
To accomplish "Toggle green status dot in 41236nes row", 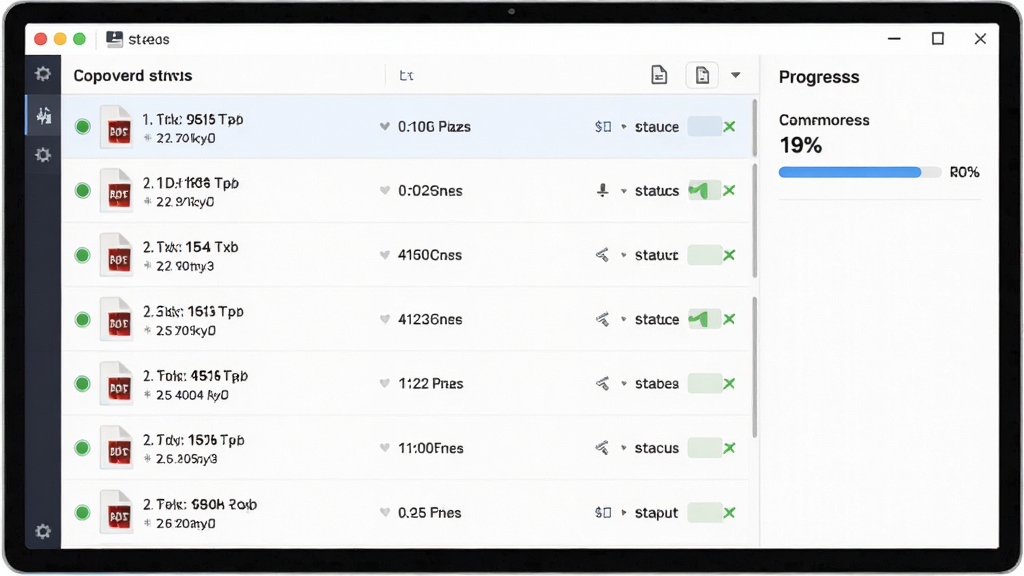I will pyautogui.click(x=83, y=319).
